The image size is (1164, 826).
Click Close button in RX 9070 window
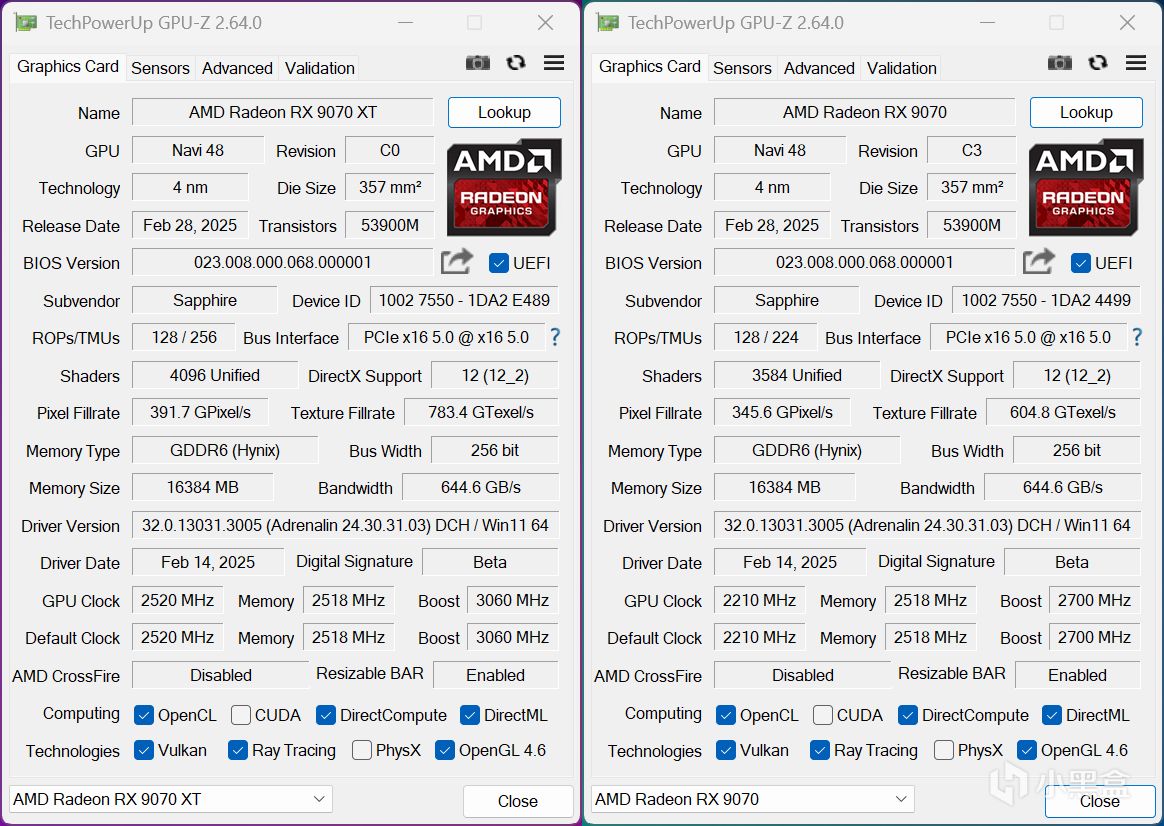[x=1100, y=802]
